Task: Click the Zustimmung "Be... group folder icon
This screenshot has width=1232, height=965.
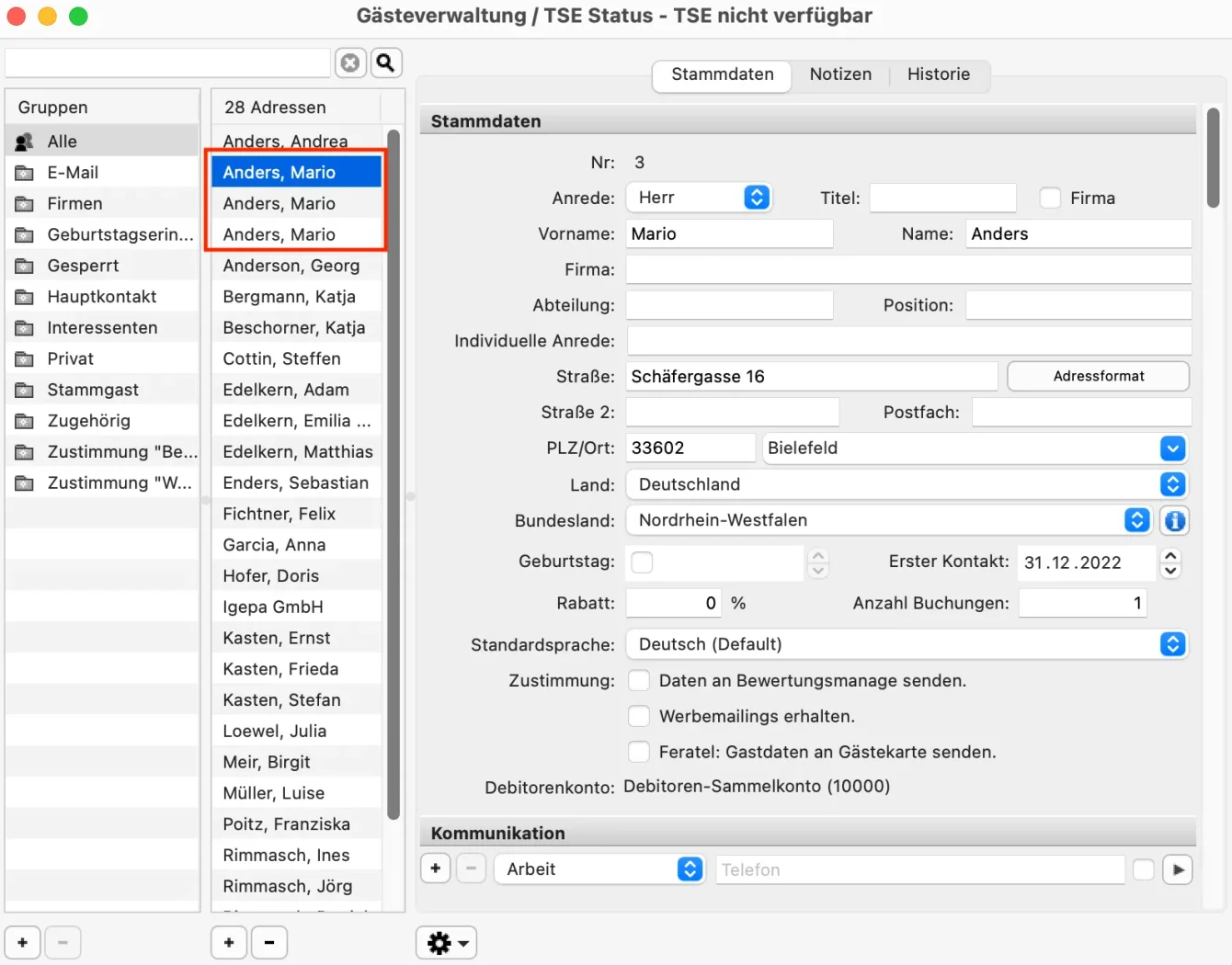Action: point(25,452)
